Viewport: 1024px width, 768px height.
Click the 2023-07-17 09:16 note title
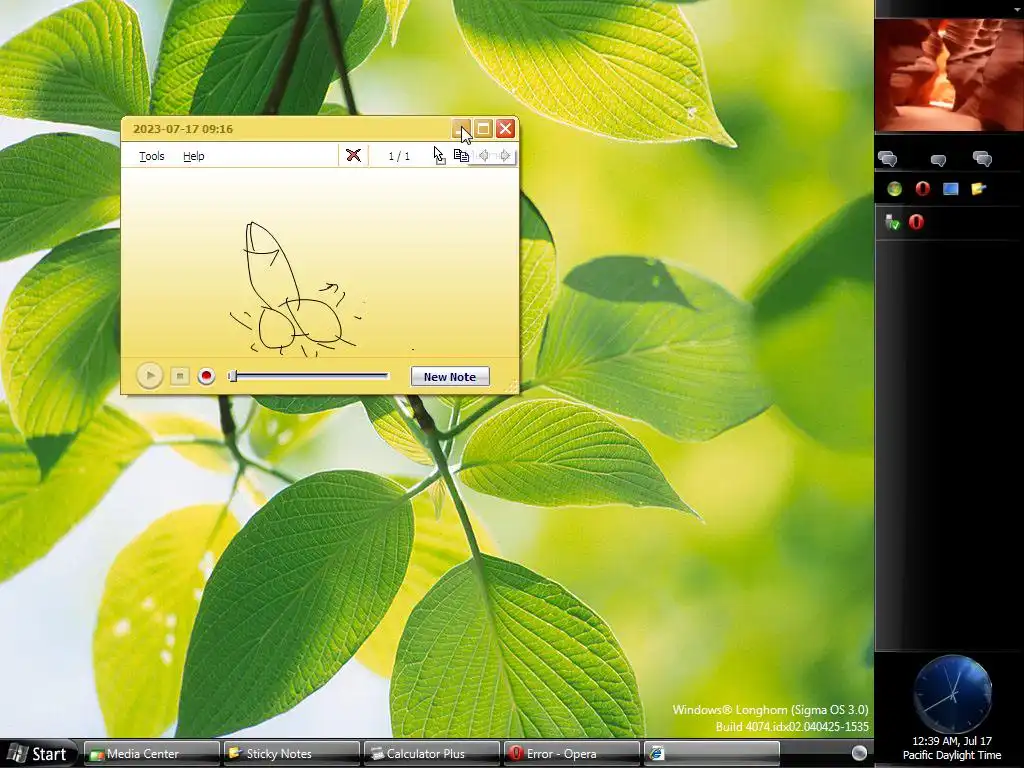[183, 129]
